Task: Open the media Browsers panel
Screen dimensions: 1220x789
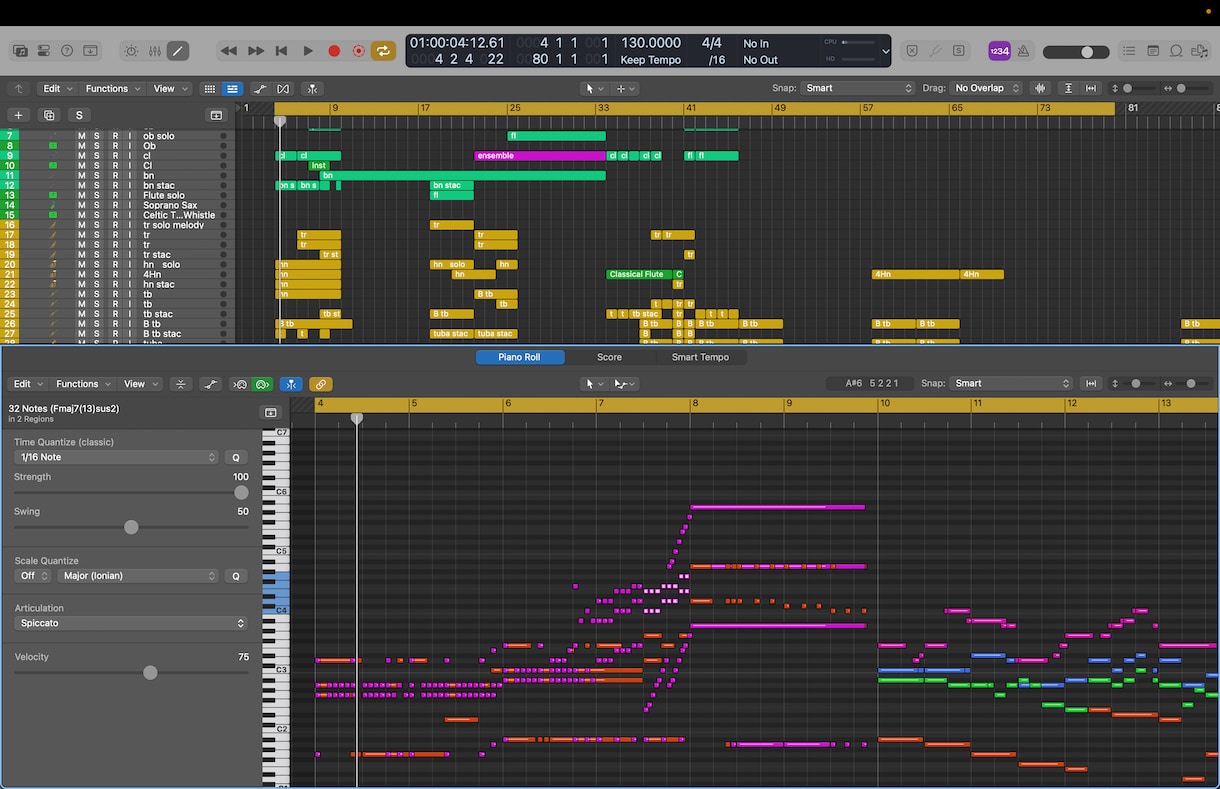Action: pos(1199,51)
